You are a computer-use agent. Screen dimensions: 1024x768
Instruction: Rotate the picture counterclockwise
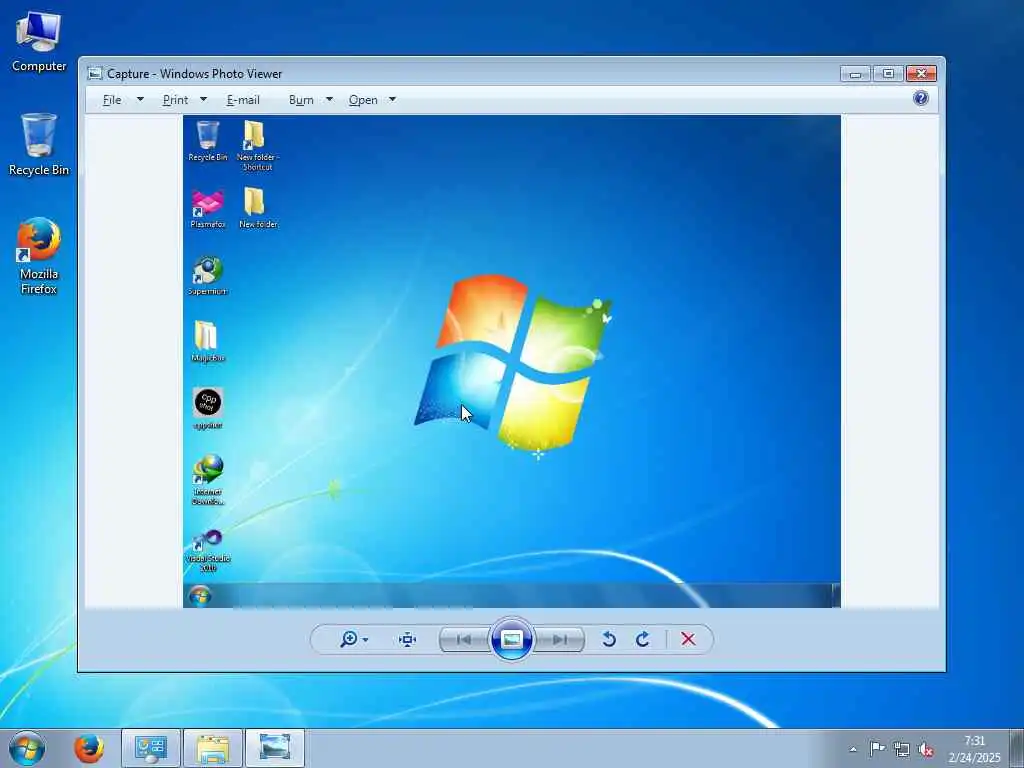pos(609,639)
